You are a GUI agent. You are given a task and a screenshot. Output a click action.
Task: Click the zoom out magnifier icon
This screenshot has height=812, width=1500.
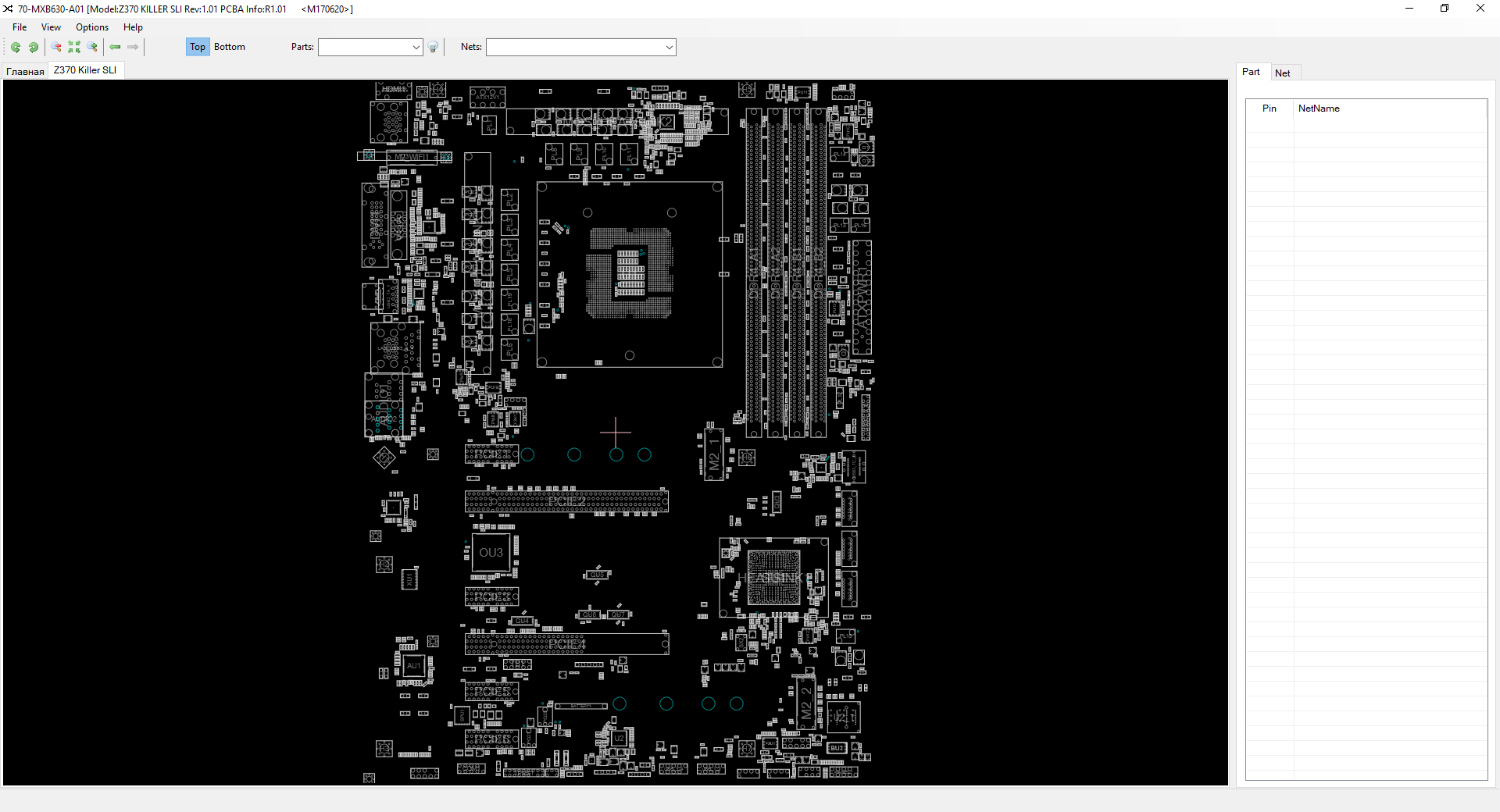click(x=56, y=48)
